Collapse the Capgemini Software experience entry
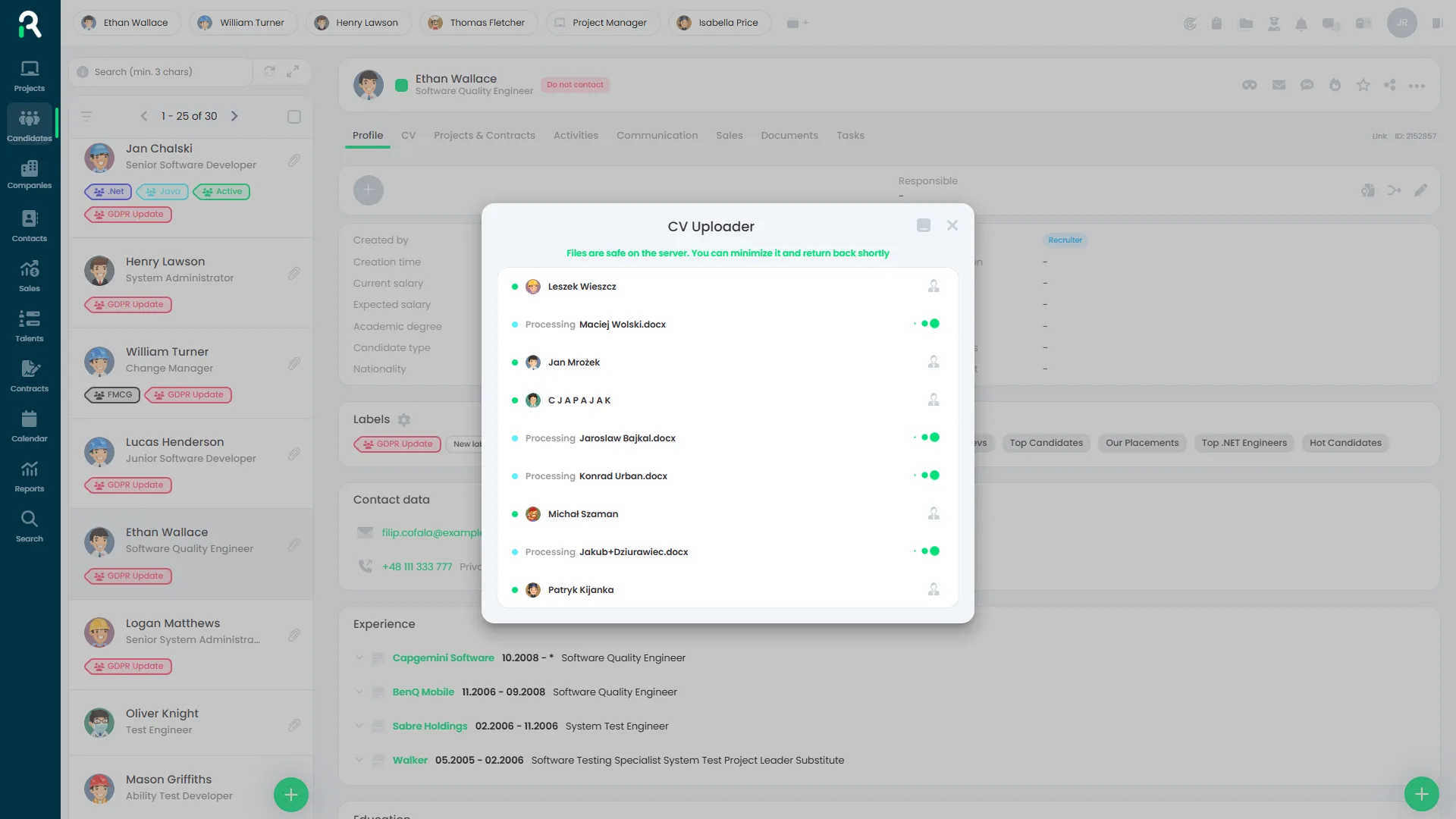Viewport: 1456px width, 819px height. (359, 657)
